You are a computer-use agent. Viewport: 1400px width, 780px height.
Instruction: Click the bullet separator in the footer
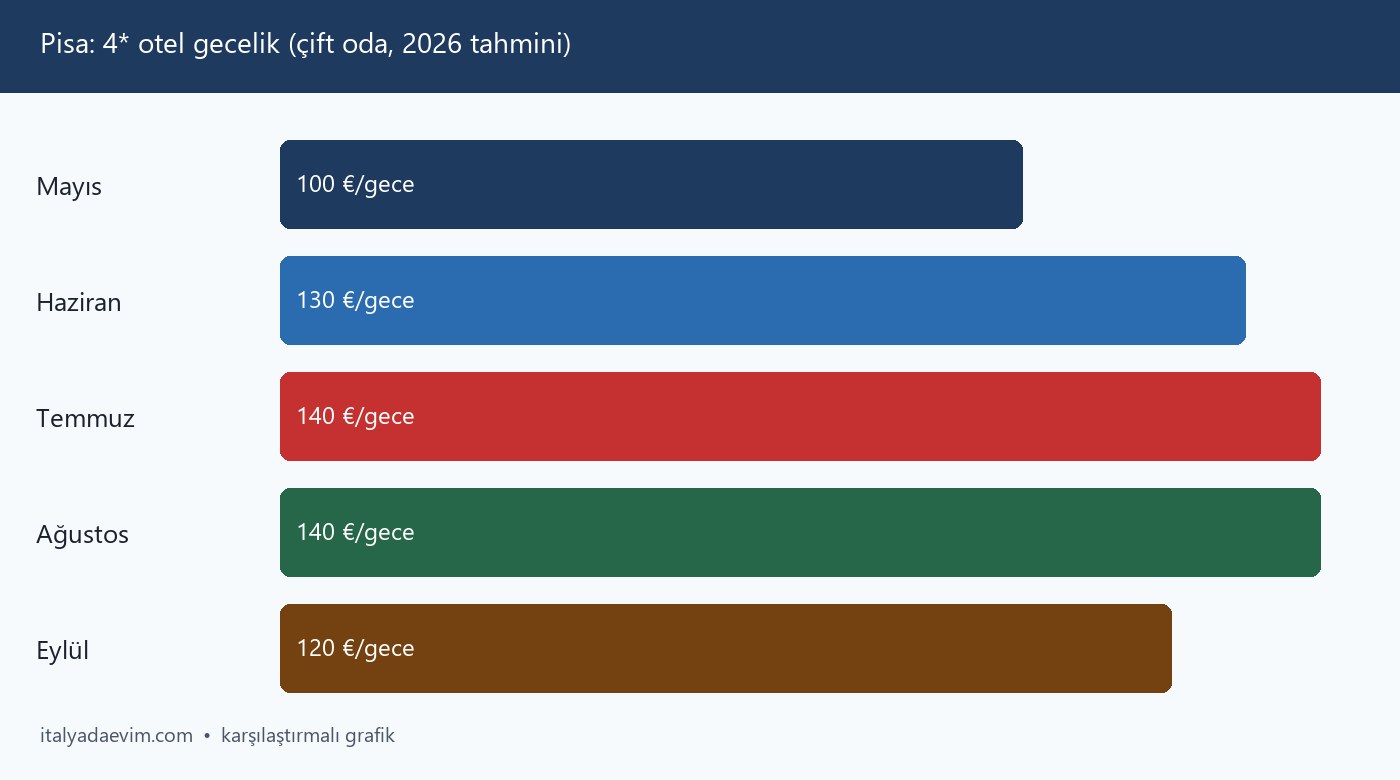[x=207, y=736]
